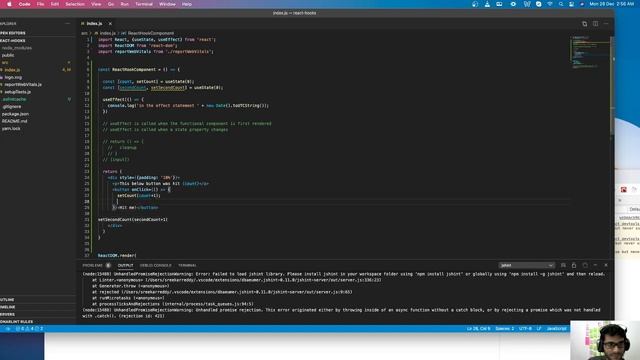The height and width of the screenshot is (360, 640).
Task: Open package.json file
Action: point(16,114)
